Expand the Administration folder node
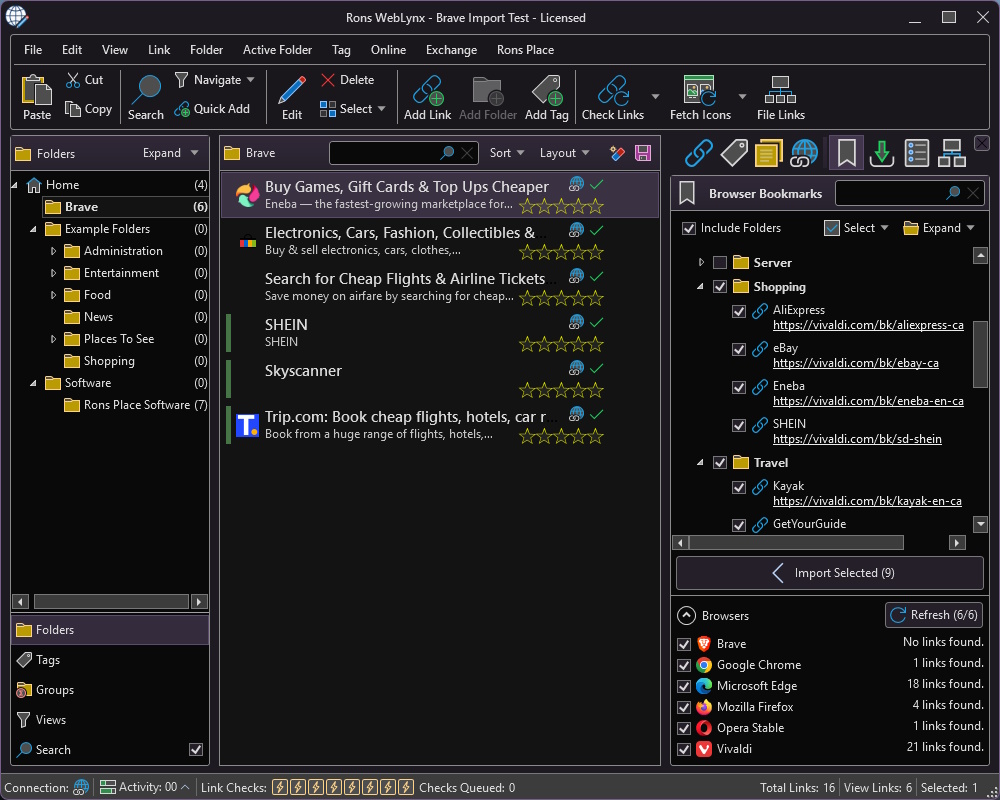The width and height of the screenshot is (1000, 800). coord(54,251)
